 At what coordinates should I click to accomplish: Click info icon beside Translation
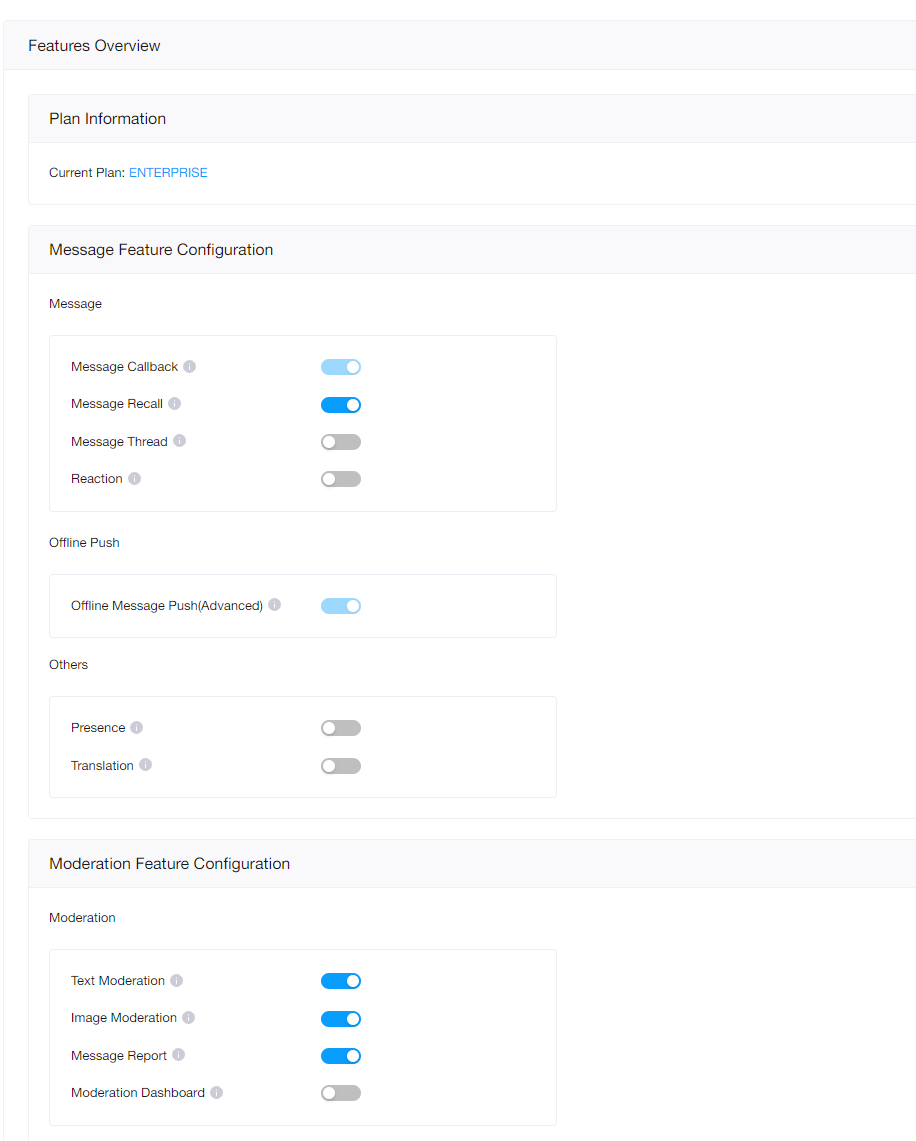point(146,764)
